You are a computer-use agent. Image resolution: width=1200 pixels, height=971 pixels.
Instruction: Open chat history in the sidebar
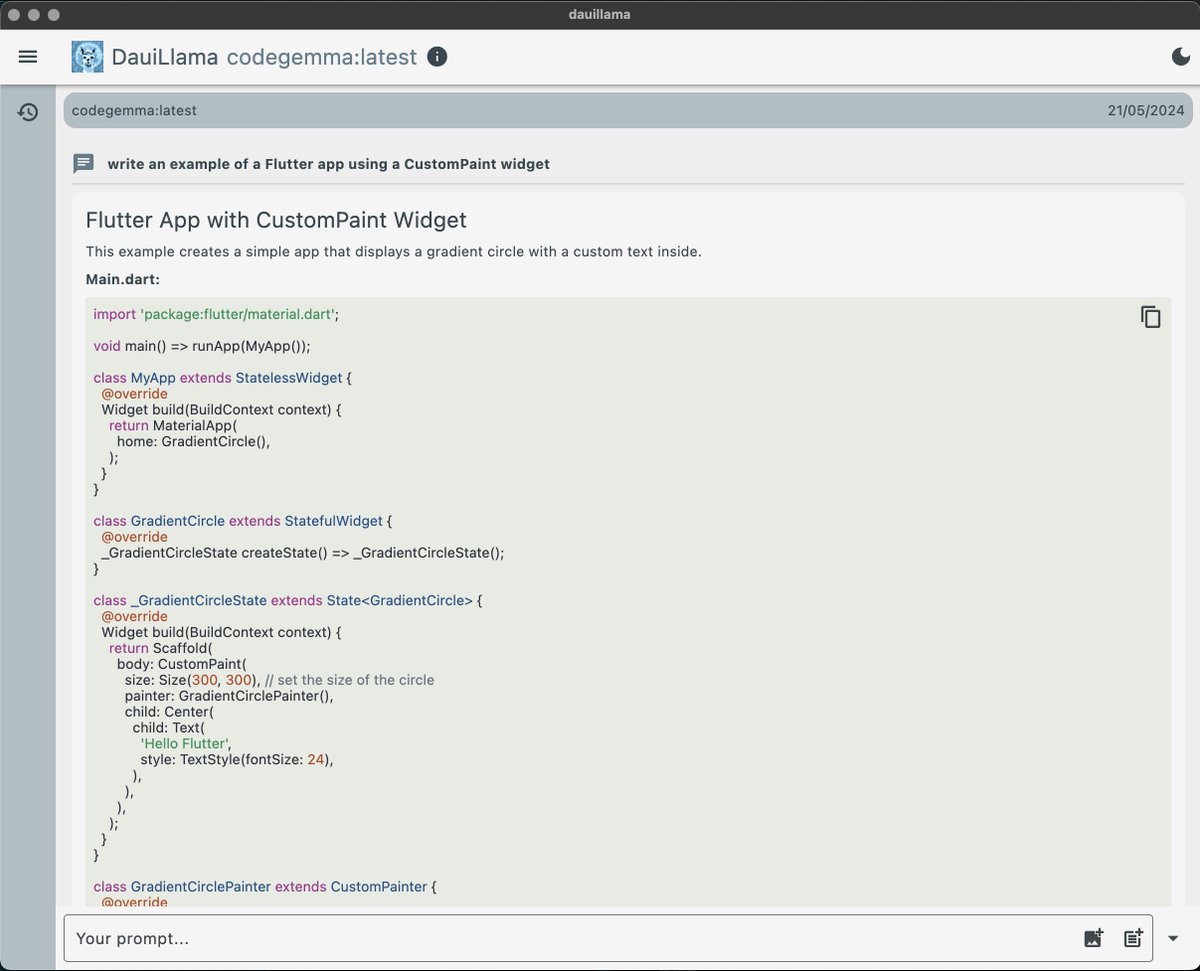(28, 112)
